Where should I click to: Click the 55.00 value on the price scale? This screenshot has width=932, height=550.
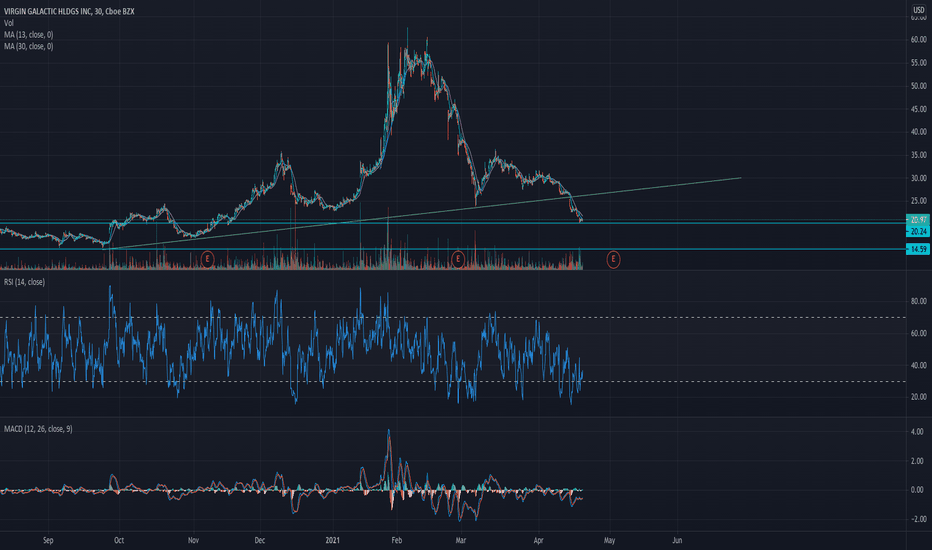pyautogui.click(x=918, y=63)
